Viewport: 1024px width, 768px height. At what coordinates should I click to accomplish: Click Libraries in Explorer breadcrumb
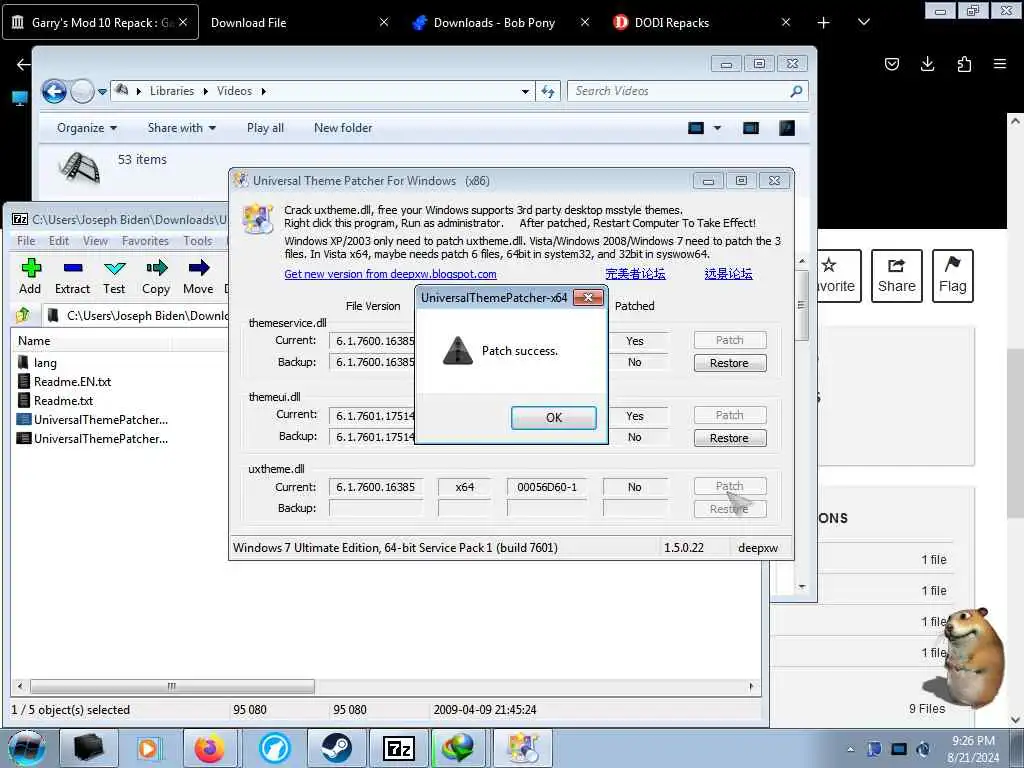172,91
